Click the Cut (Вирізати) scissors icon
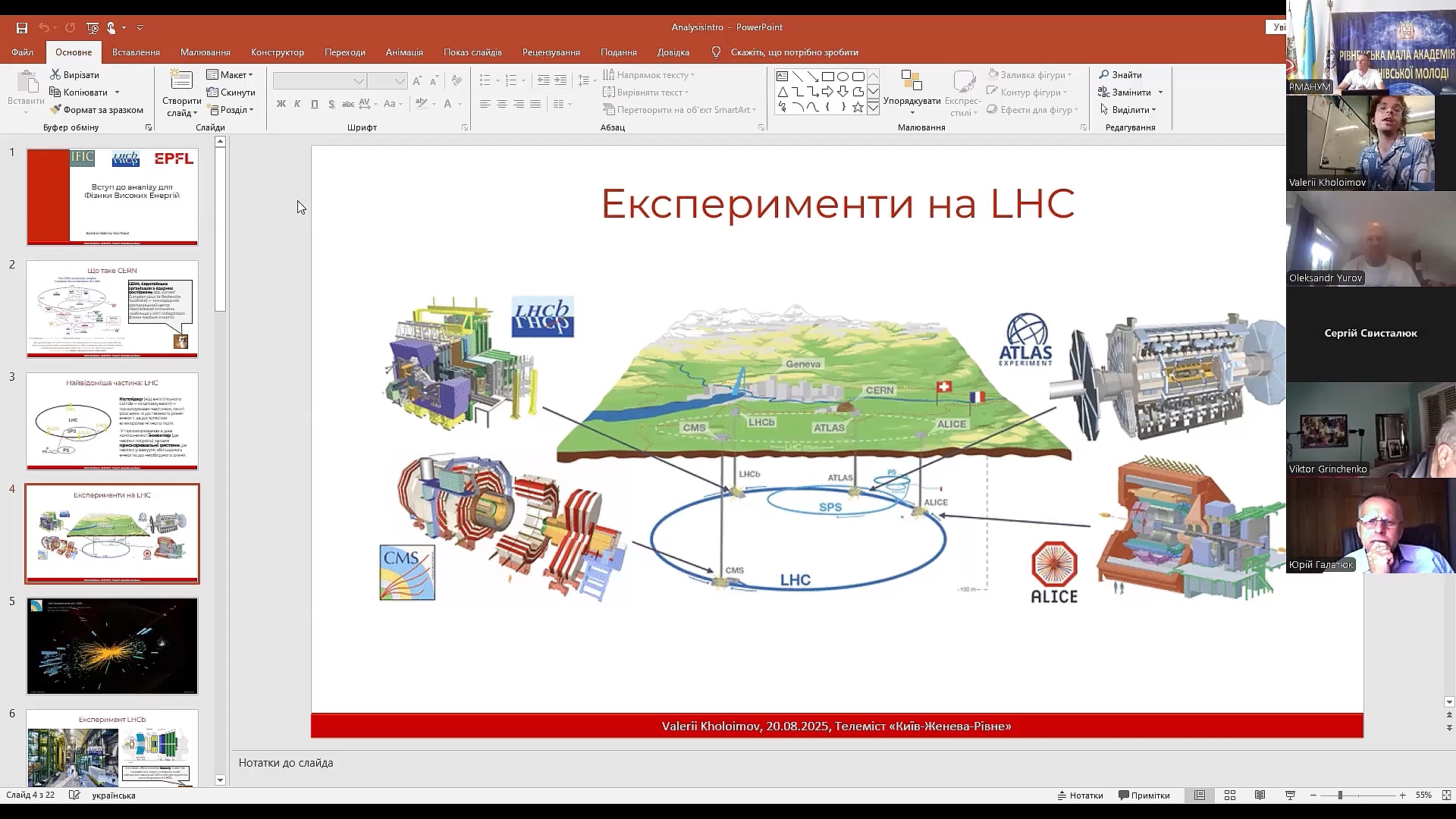 click(56, 75)
